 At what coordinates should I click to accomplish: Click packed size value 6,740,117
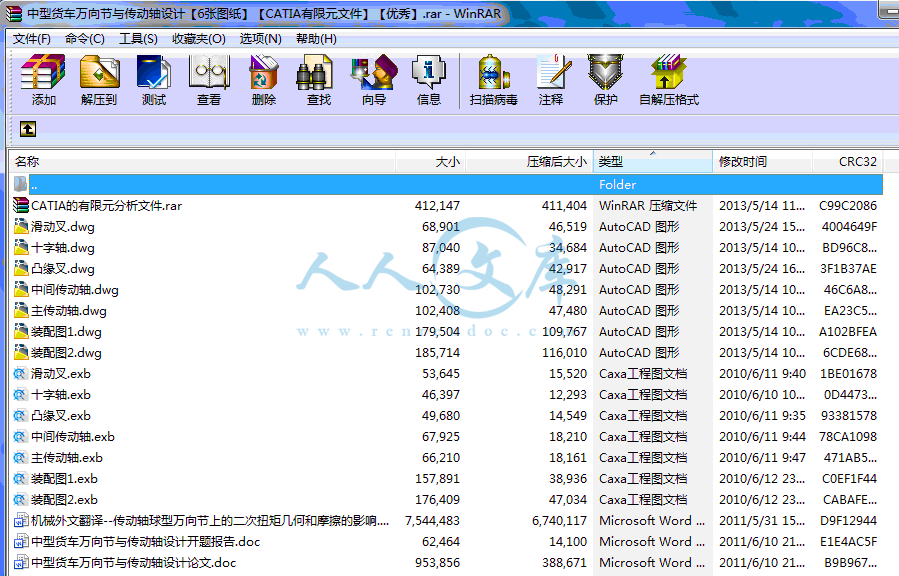(x=560, y=520)
